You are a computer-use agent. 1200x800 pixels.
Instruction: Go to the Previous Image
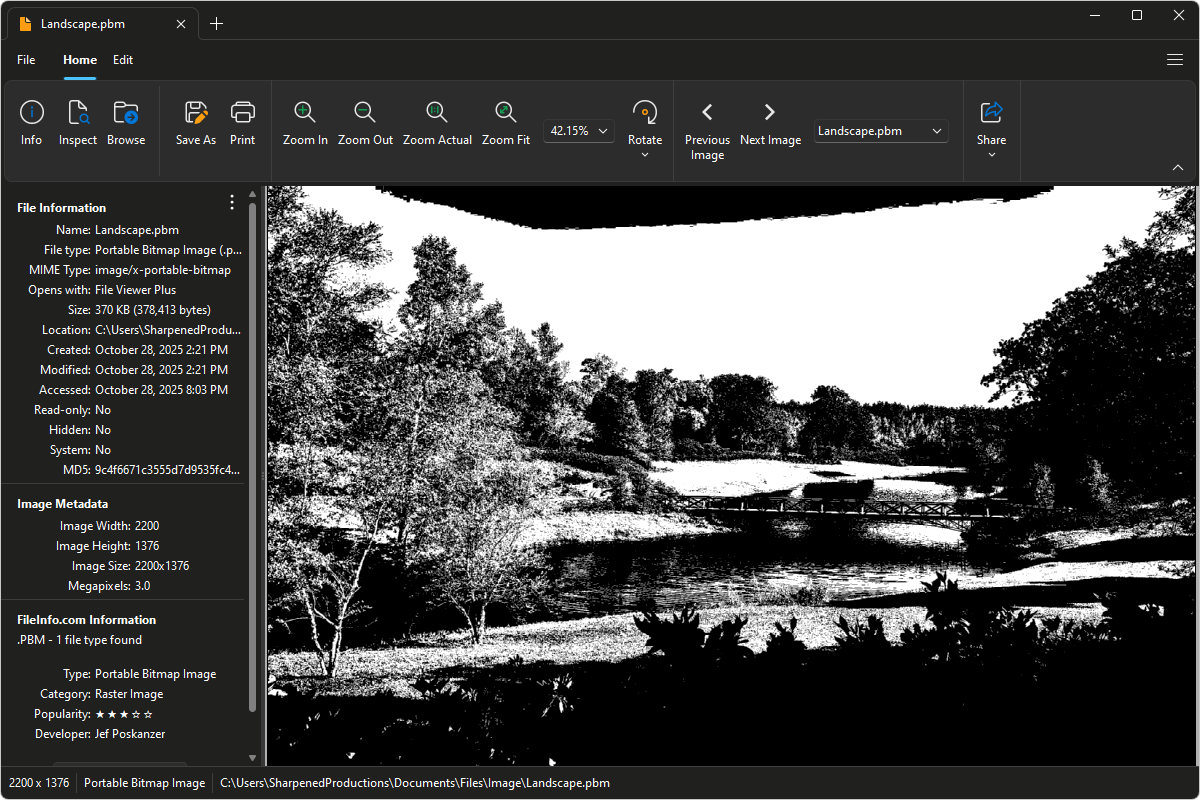point(707,112)
